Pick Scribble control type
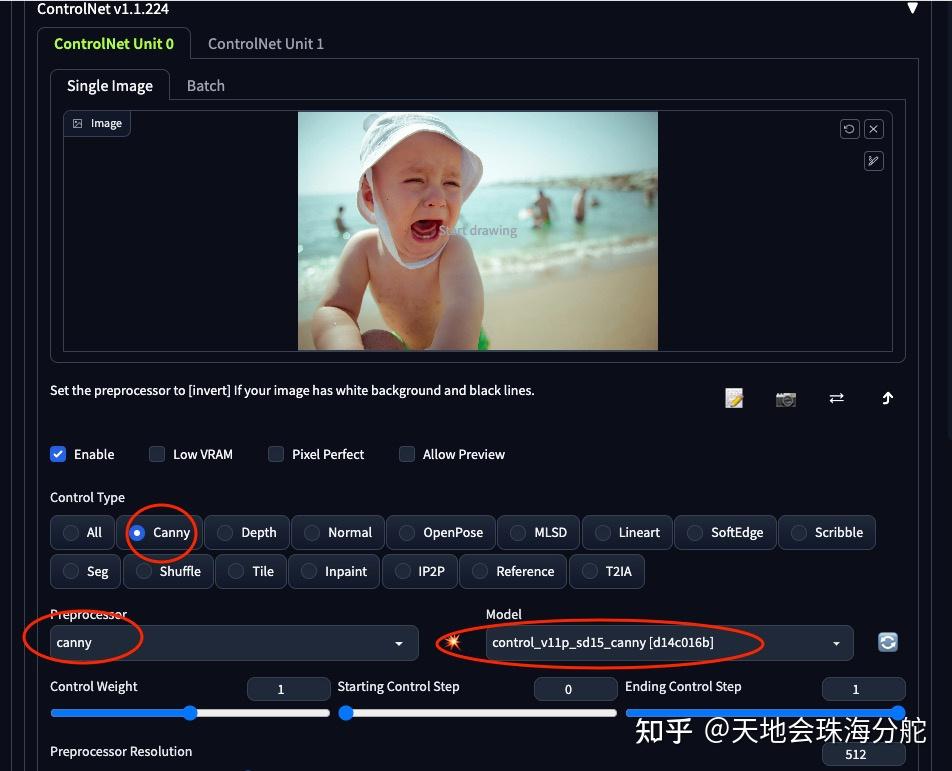 (827, 532)
